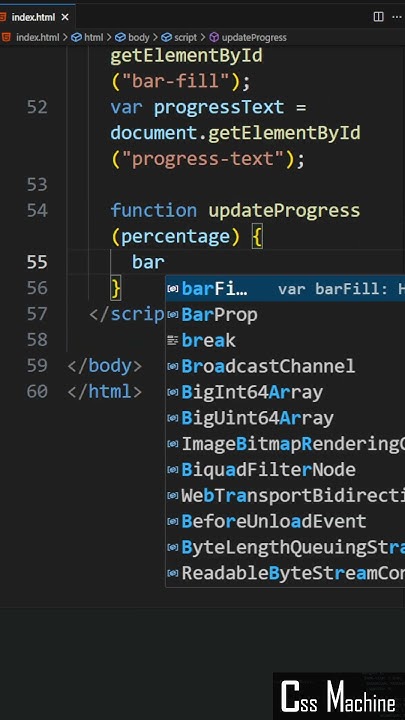This screenshot has width=405, height=720.
Task: Click line number 58 in the gutter
Action: 37,340
